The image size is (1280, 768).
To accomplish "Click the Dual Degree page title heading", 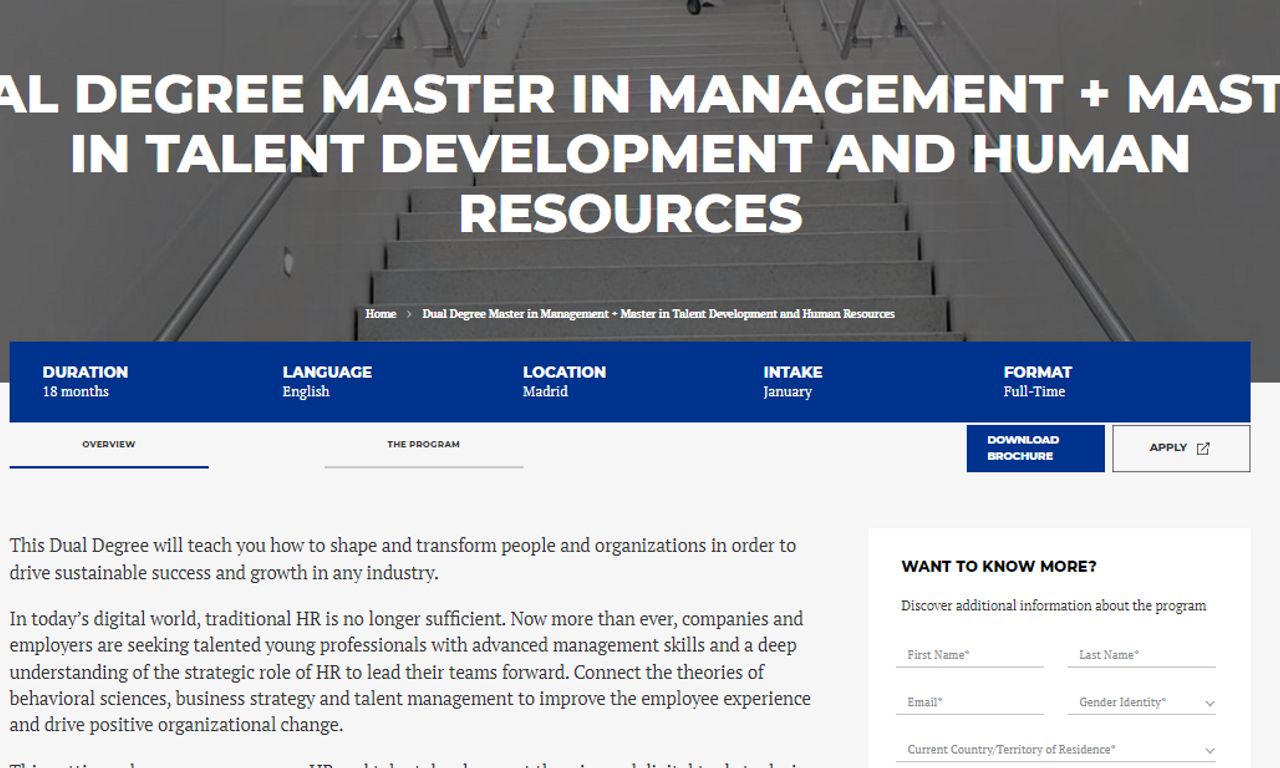I will (x=630, y=153).
